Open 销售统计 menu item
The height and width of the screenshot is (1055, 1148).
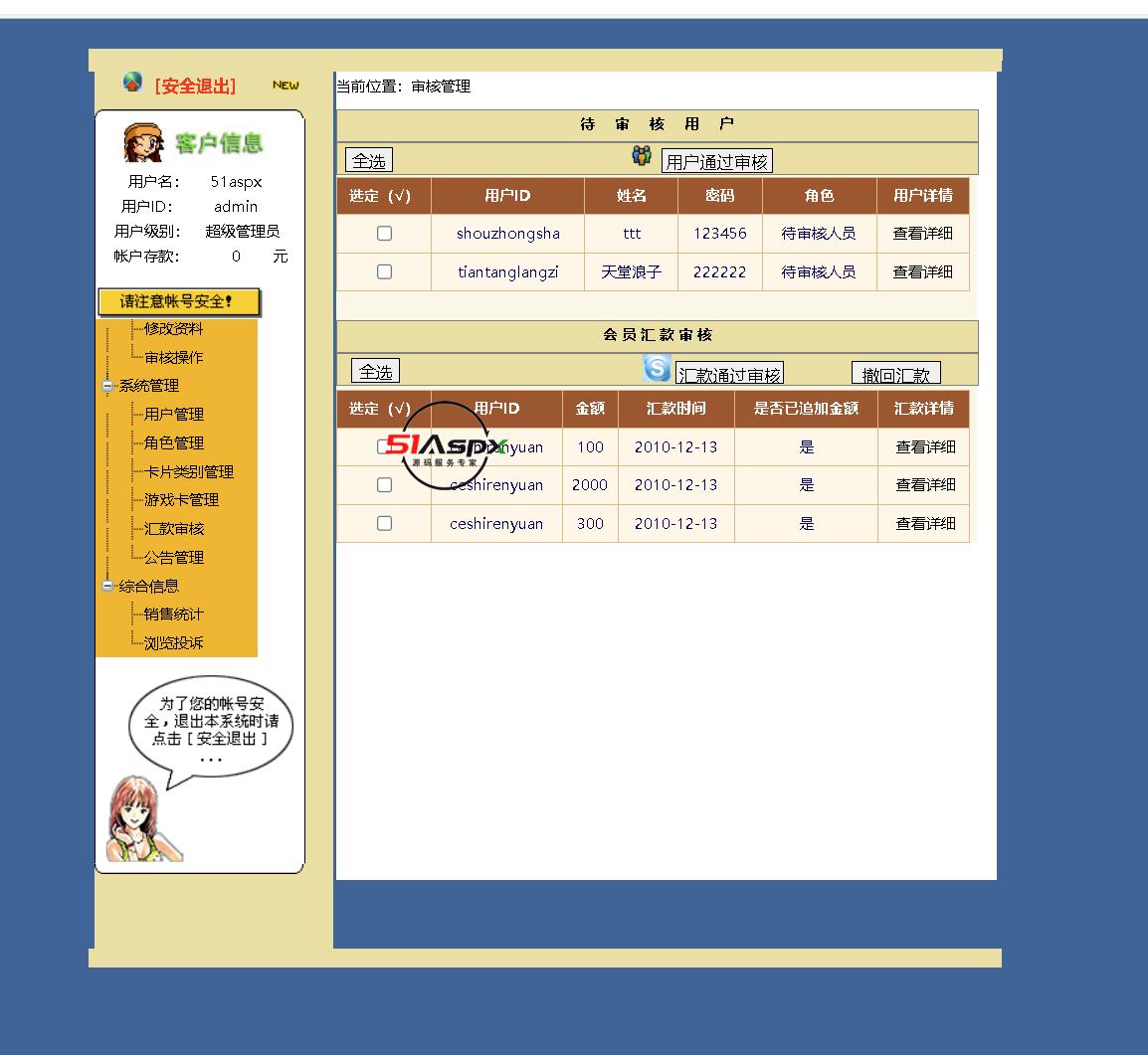(x=173, y=614)
